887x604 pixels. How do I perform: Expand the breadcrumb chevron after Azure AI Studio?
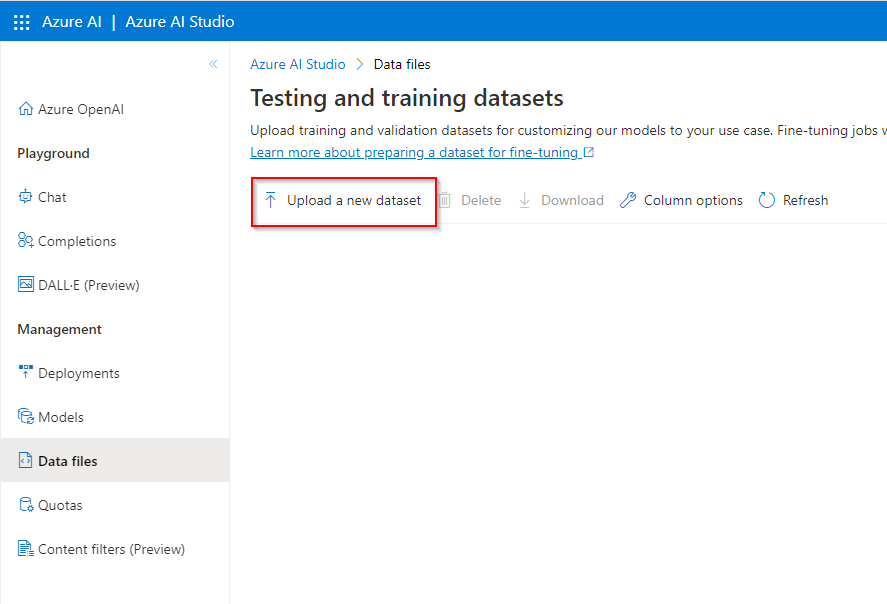pyautogui.click(x=360, y=64)
